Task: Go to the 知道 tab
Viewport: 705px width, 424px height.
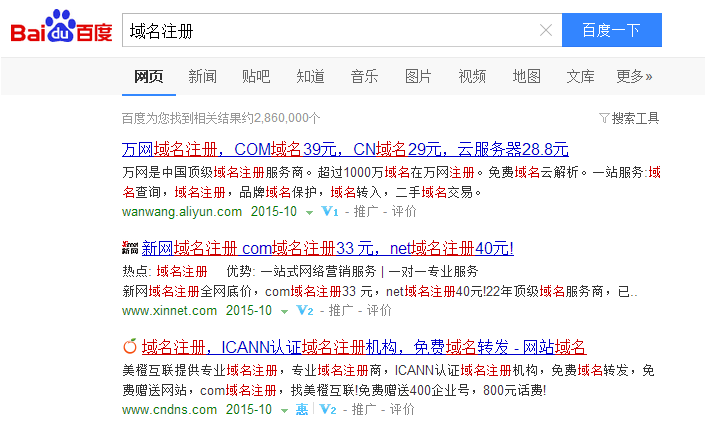Action: 310,76
